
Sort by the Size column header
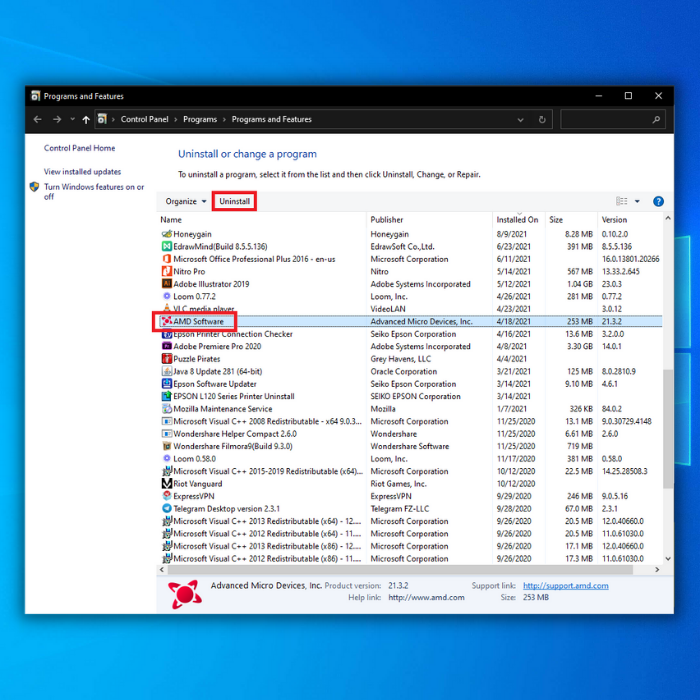click(571, 220)
